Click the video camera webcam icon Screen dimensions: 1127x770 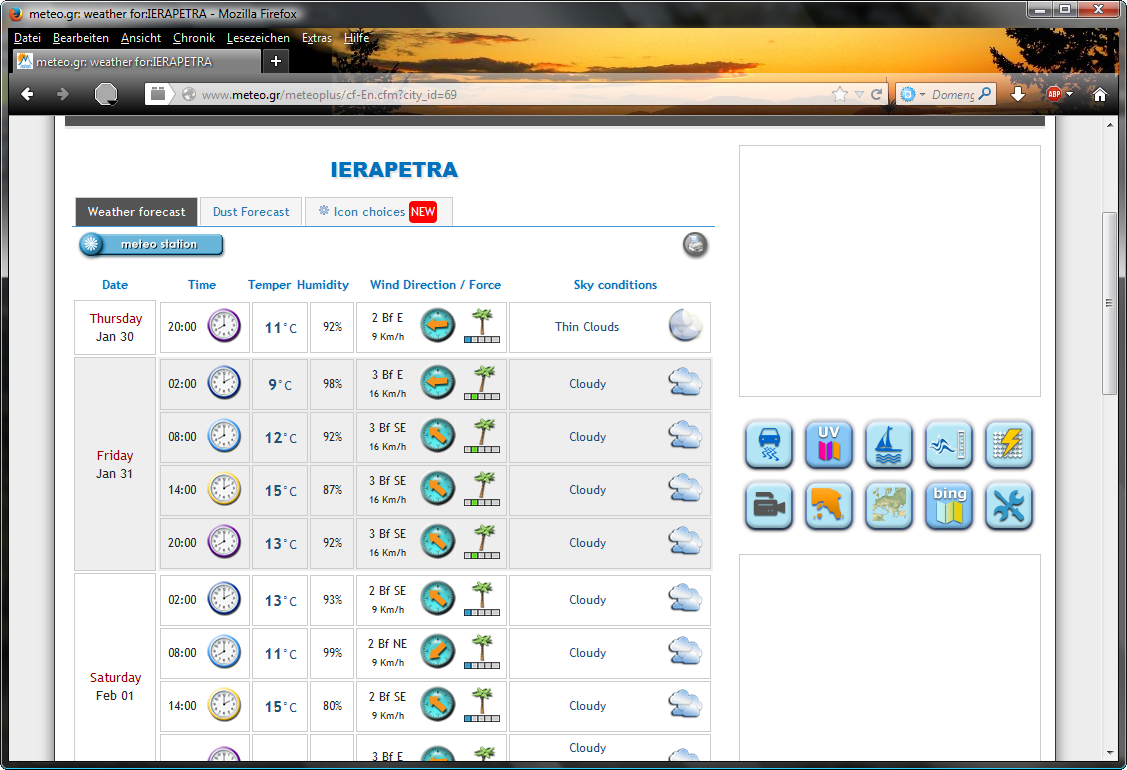point(769,505)
